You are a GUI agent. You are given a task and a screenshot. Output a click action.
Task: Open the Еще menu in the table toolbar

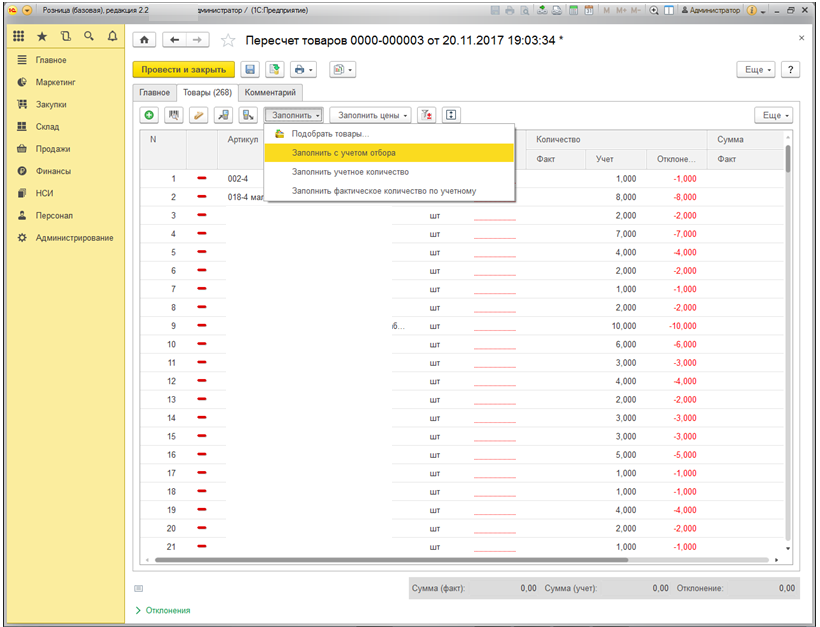[x=773, y=115]
